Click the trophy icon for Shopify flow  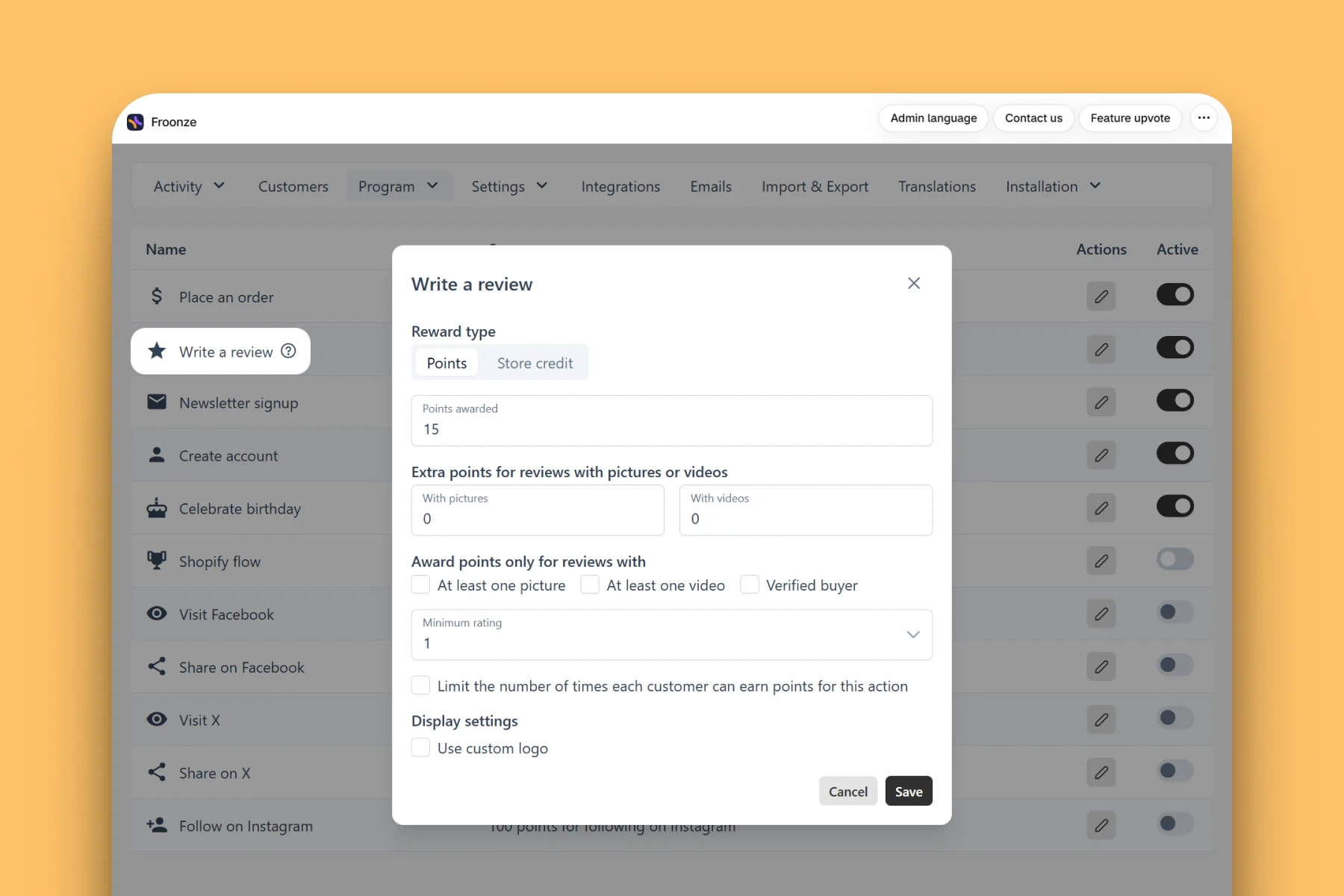(x=157, y=561)
